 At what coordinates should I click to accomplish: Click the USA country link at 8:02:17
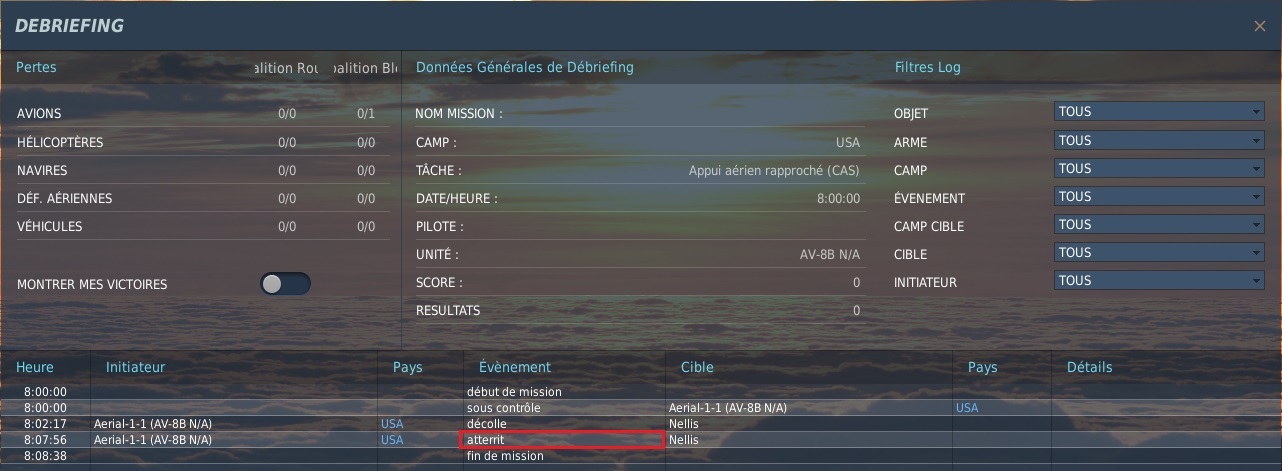click(392, 424)
